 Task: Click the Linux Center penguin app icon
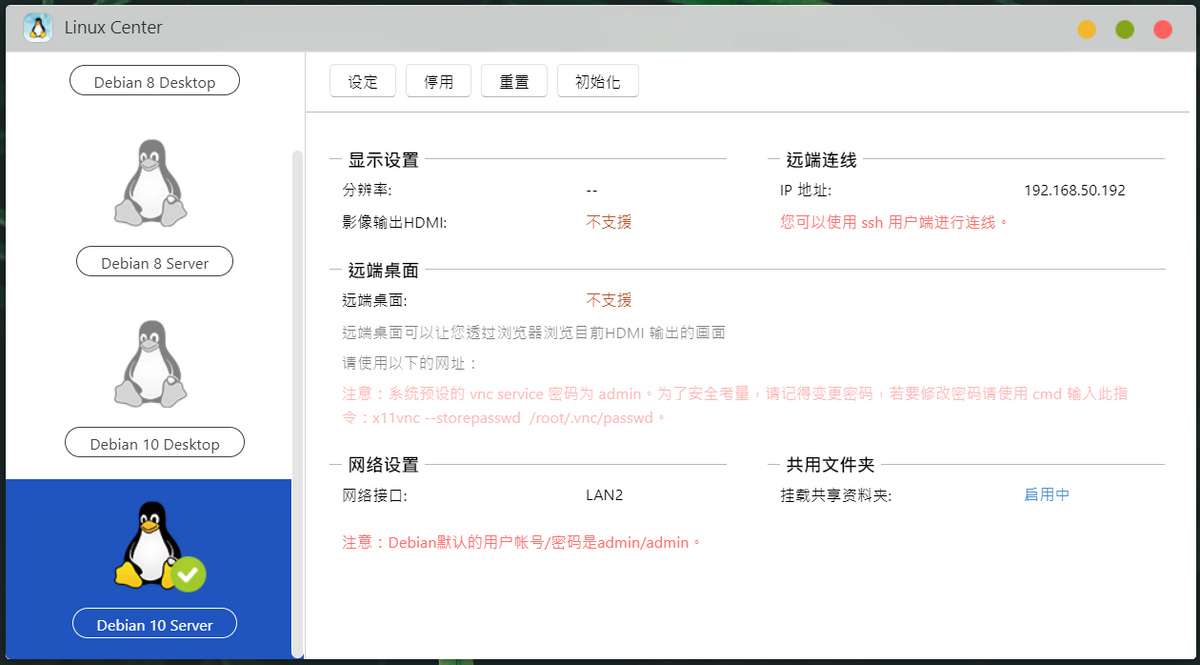tap(38, 27)
